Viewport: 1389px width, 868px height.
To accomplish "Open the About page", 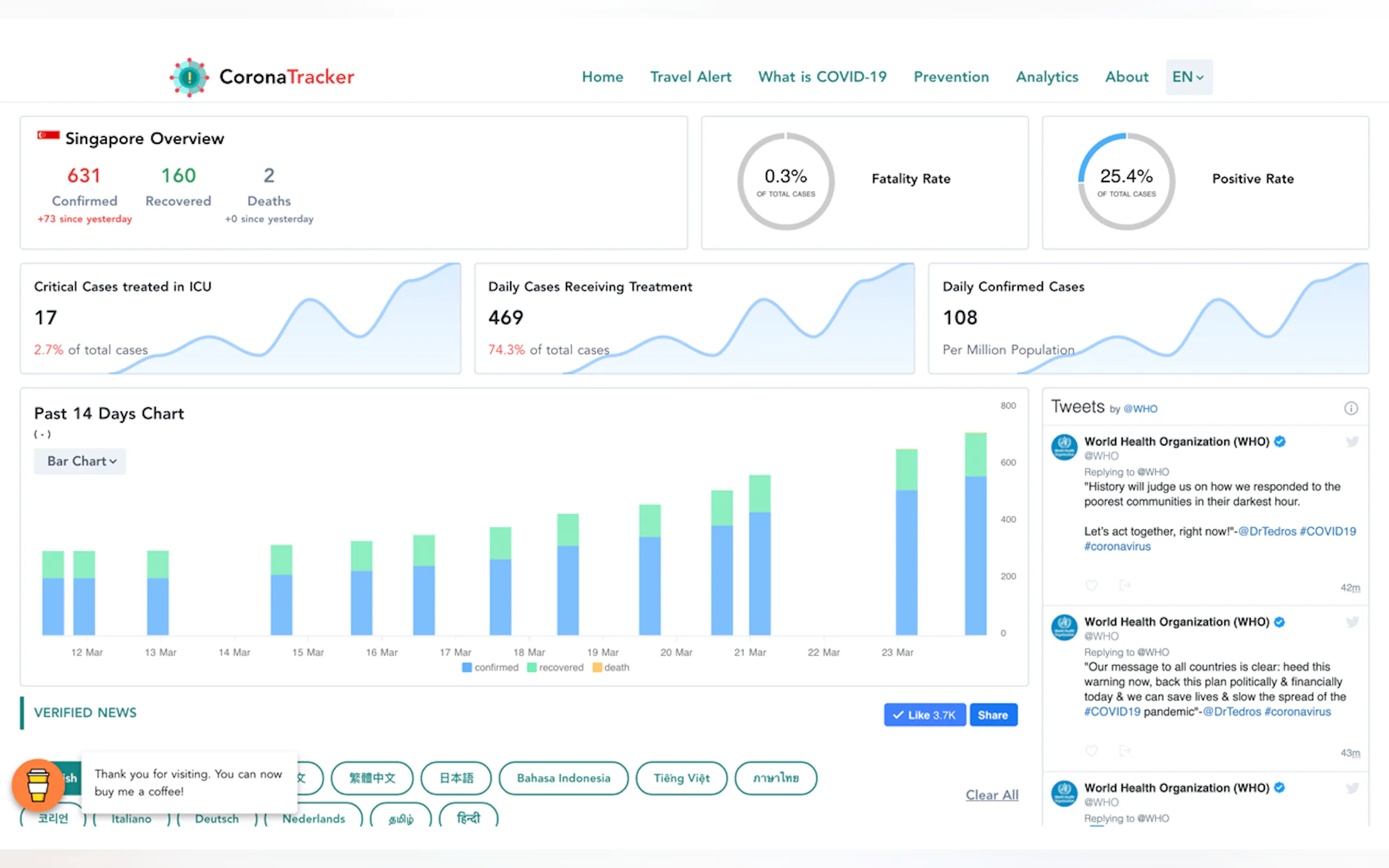I will coord(1127,77).
